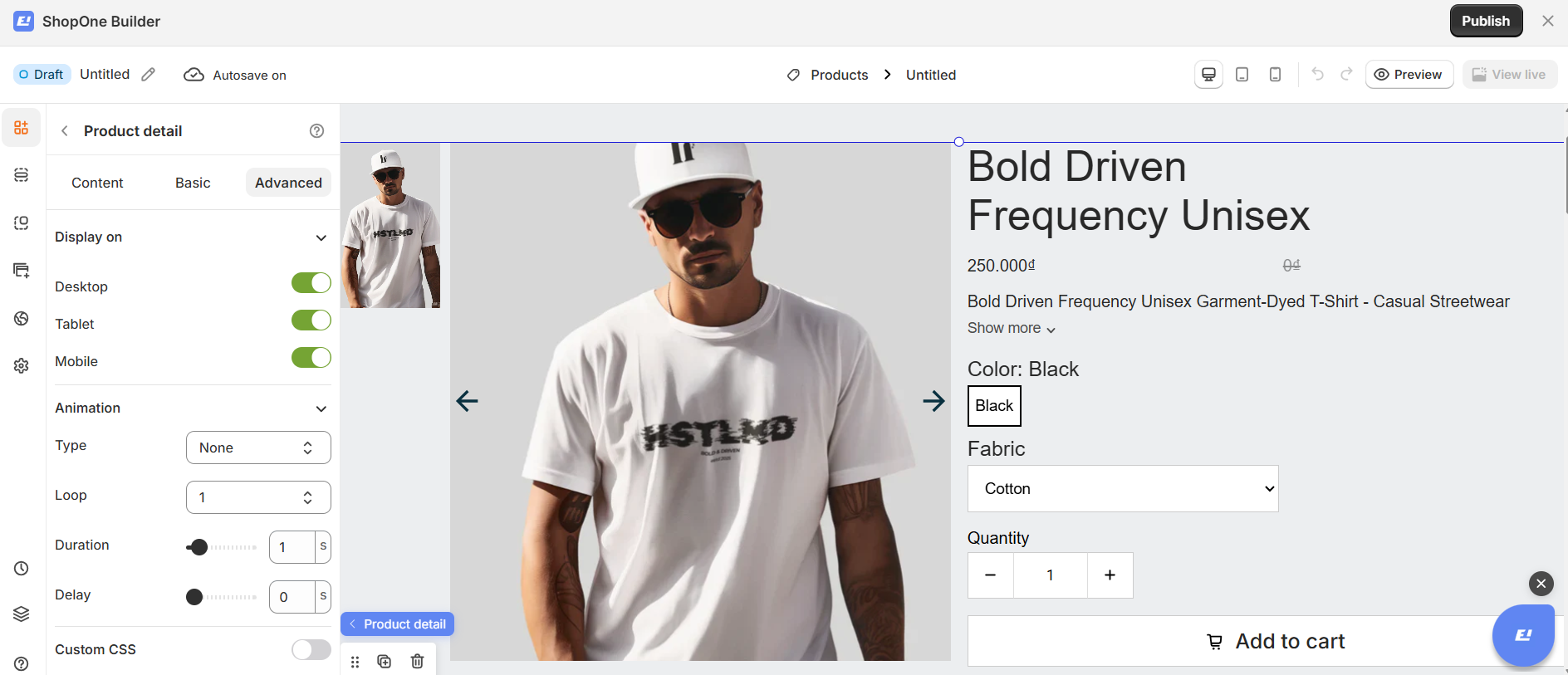Viewport: 1568px width, 675px height.
Task: Open the Loop count dropdown
Action: (258, 497)
